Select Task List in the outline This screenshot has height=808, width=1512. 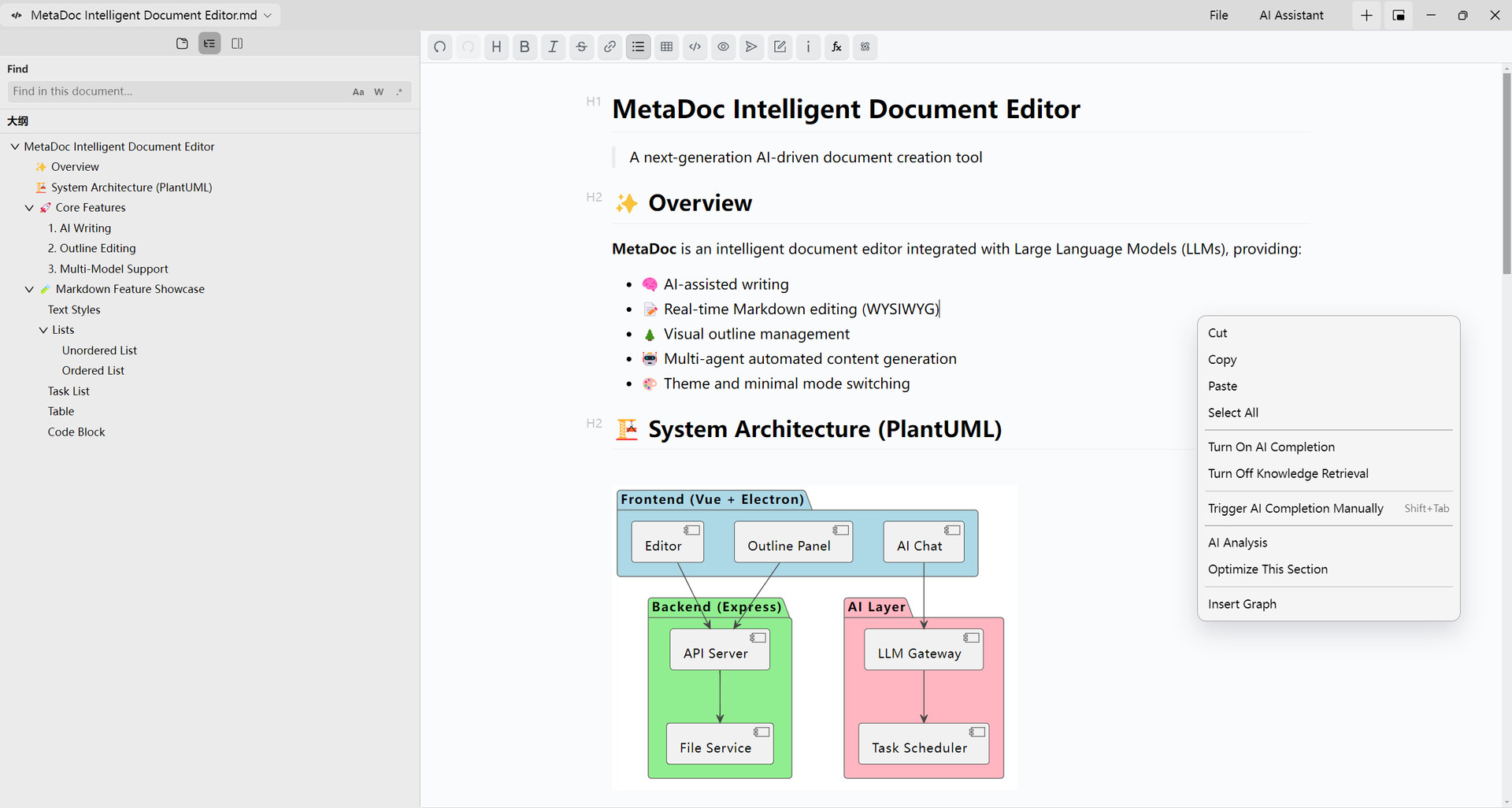click(69, 391)
